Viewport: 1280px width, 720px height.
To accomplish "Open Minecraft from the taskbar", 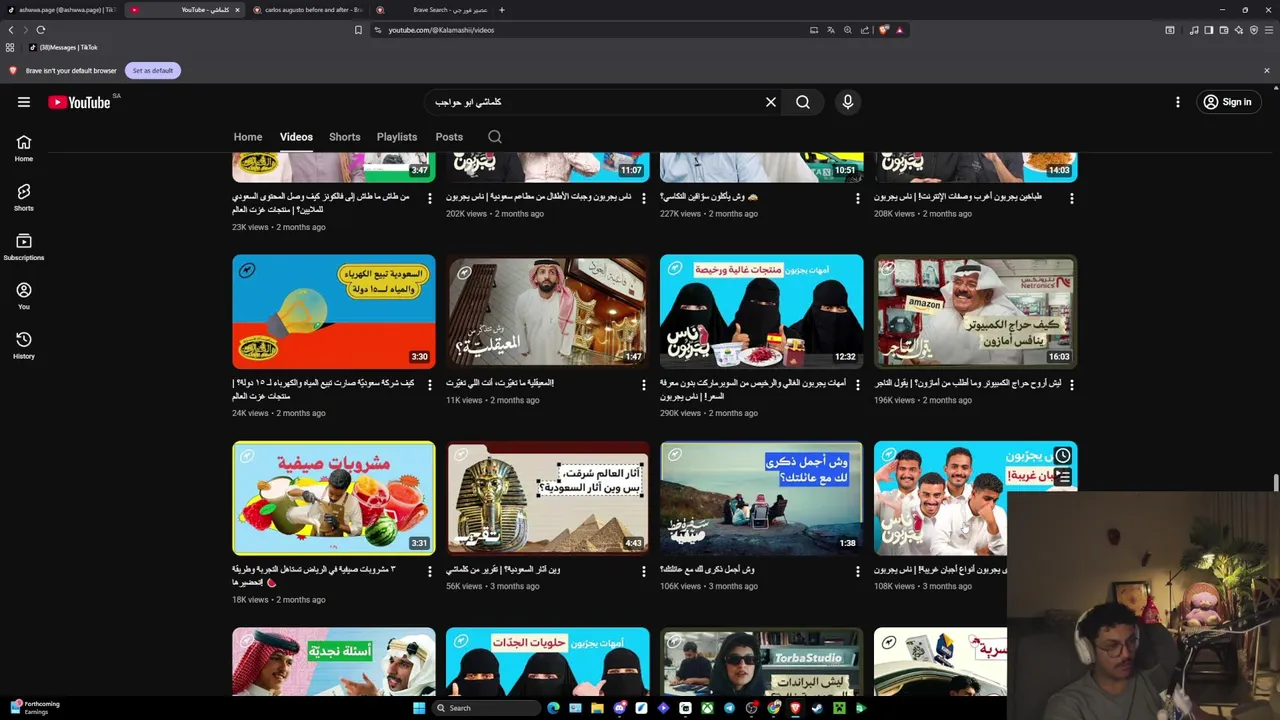I will (x=839, y=708).
